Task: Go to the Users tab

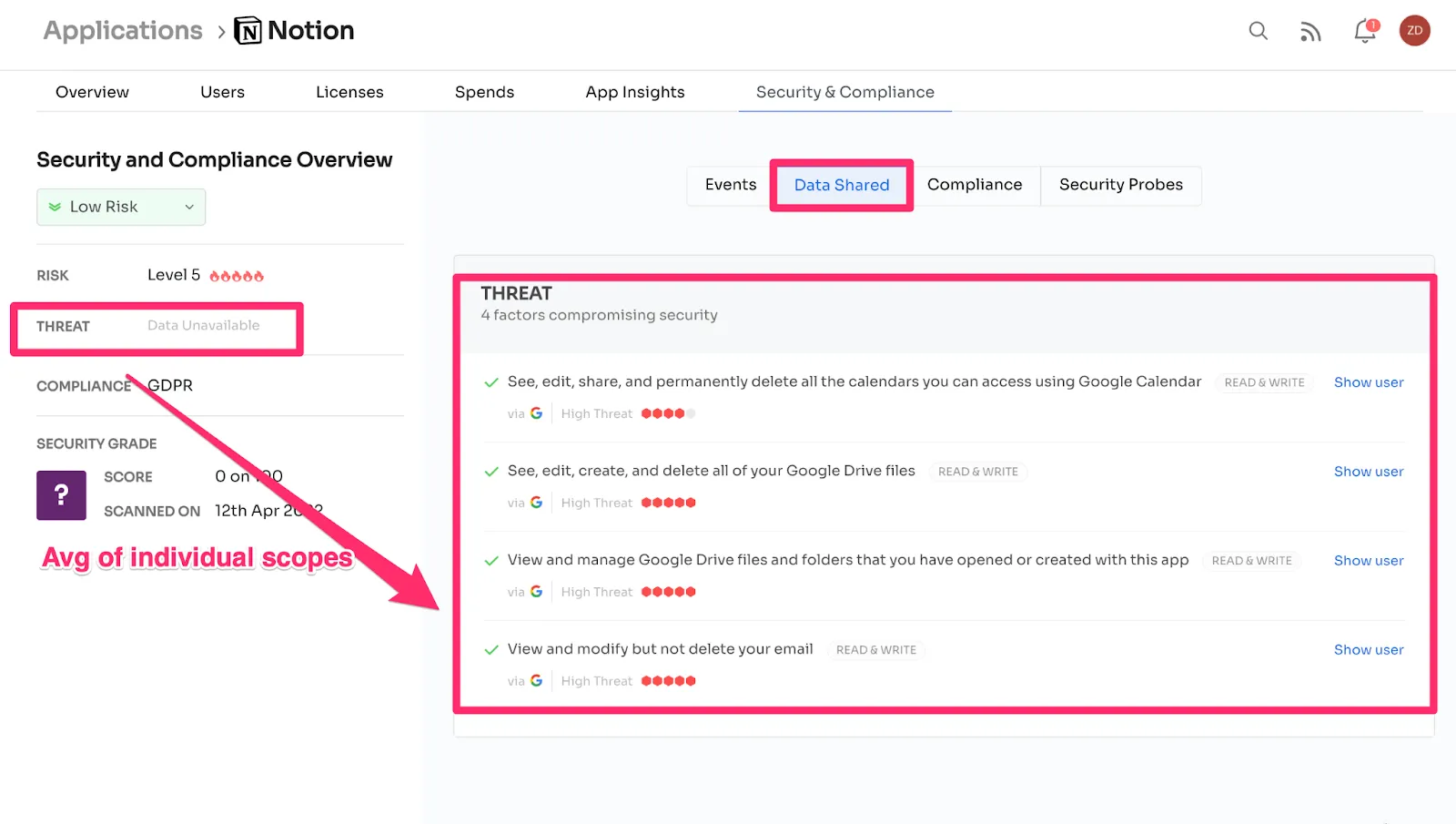Action: pyautogui.click(x=222, y=92)
